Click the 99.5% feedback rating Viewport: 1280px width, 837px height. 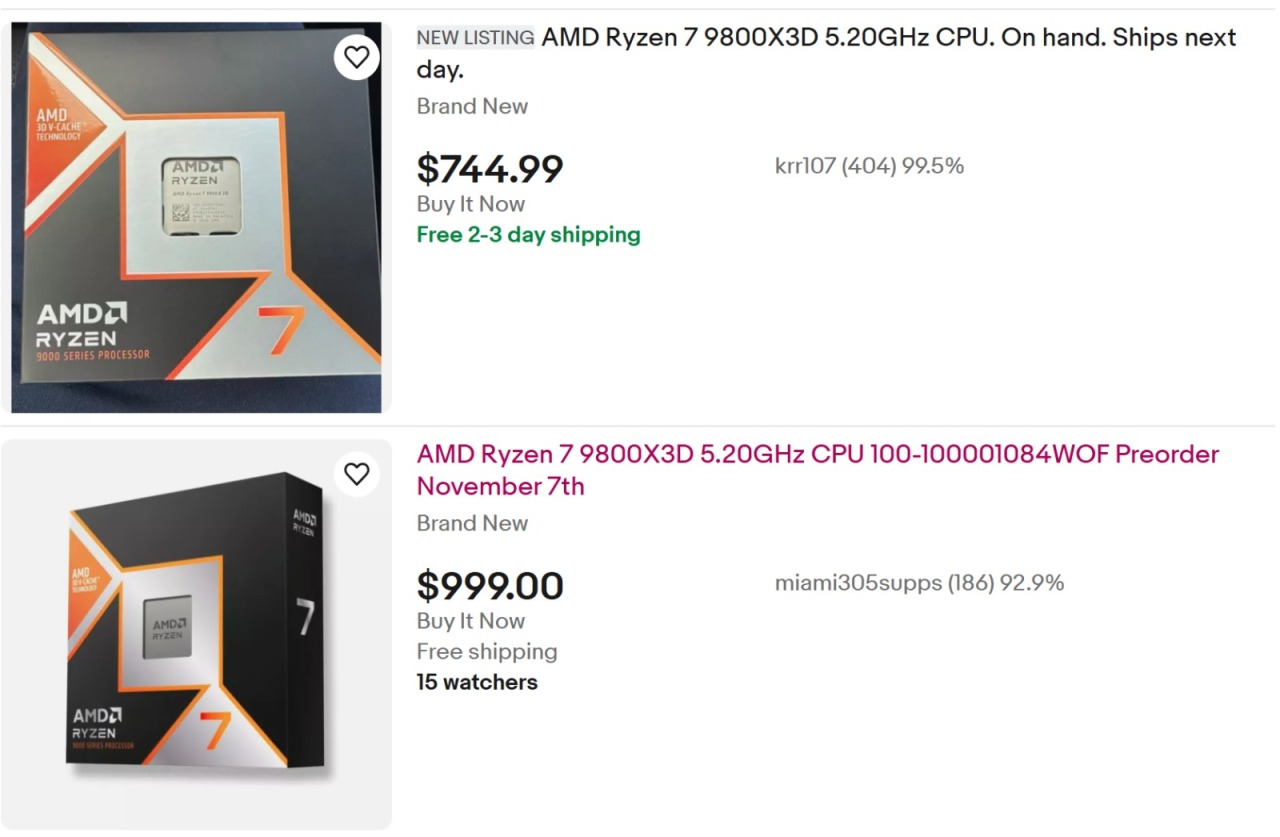(933, 166)
